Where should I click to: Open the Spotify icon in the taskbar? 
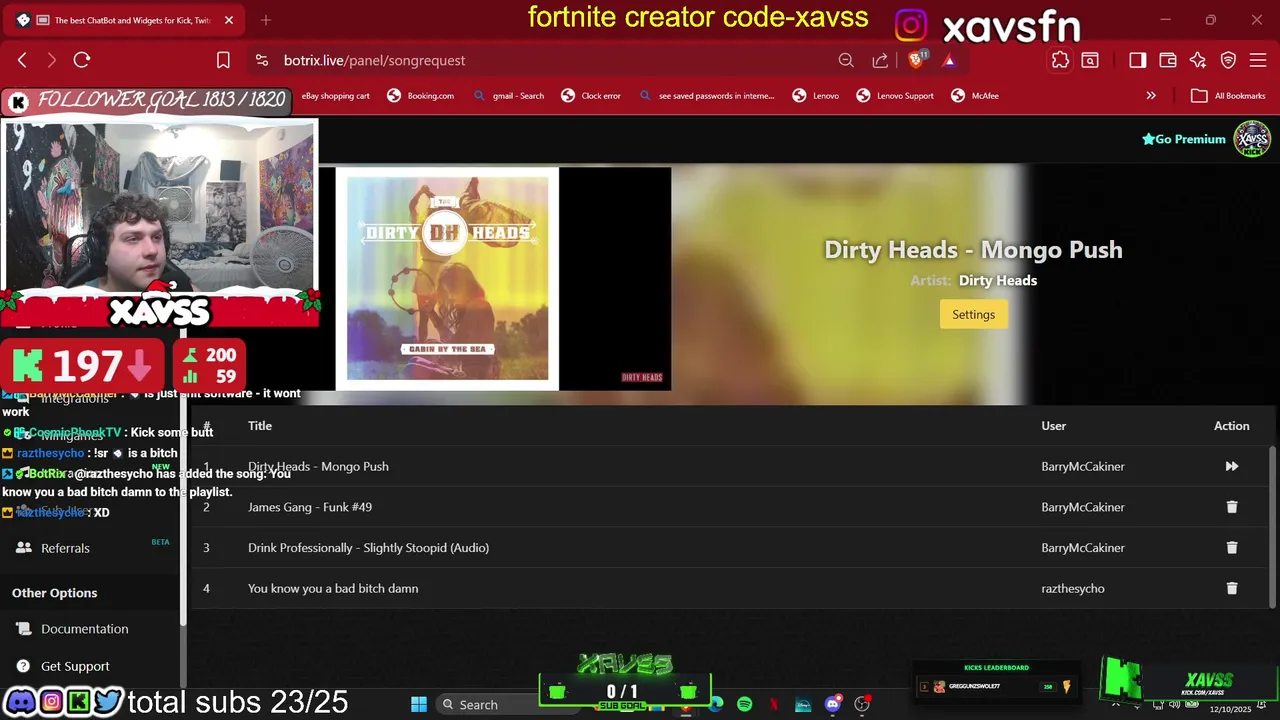click(x=744, y=704)
